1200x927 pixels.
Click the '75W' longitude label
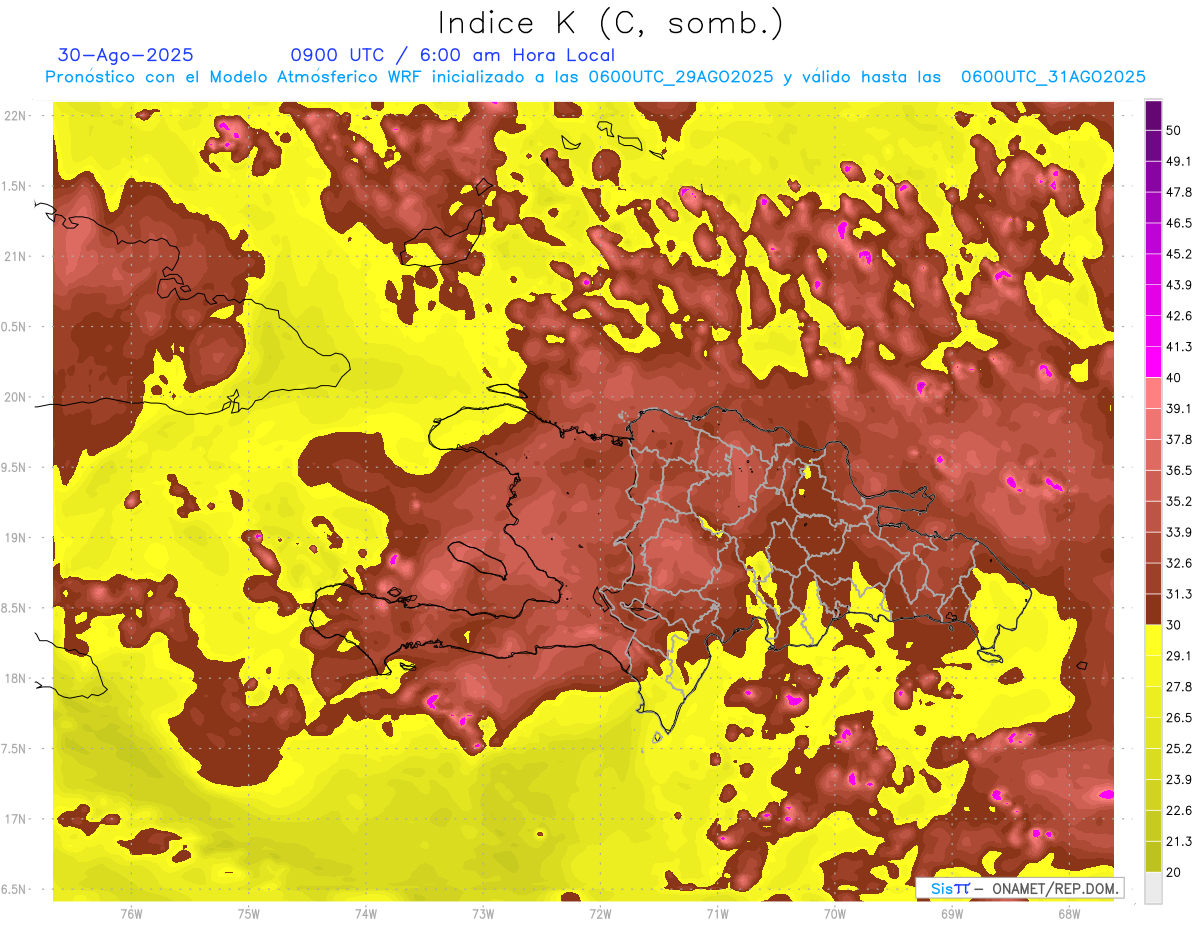coord(249,913)
